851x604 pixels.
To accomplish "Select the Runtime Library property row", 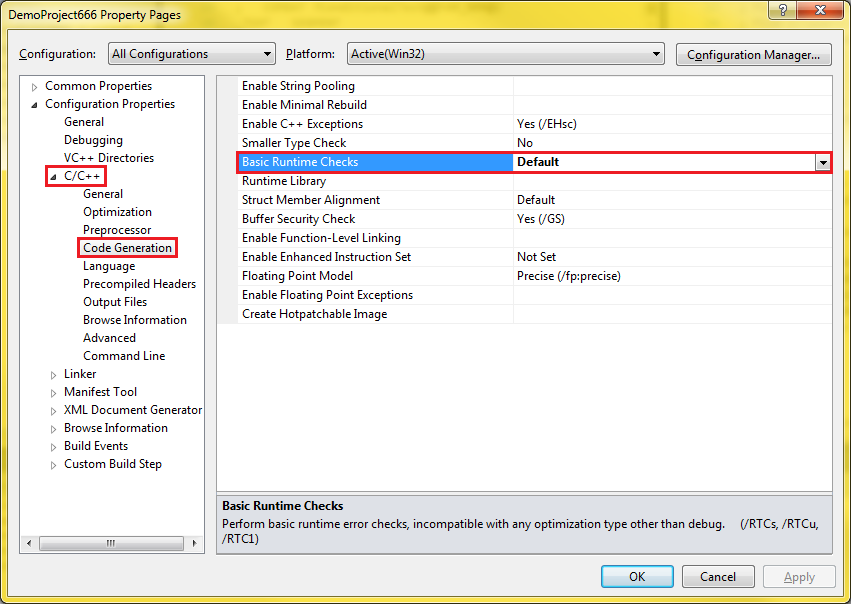I will [284, 181].
